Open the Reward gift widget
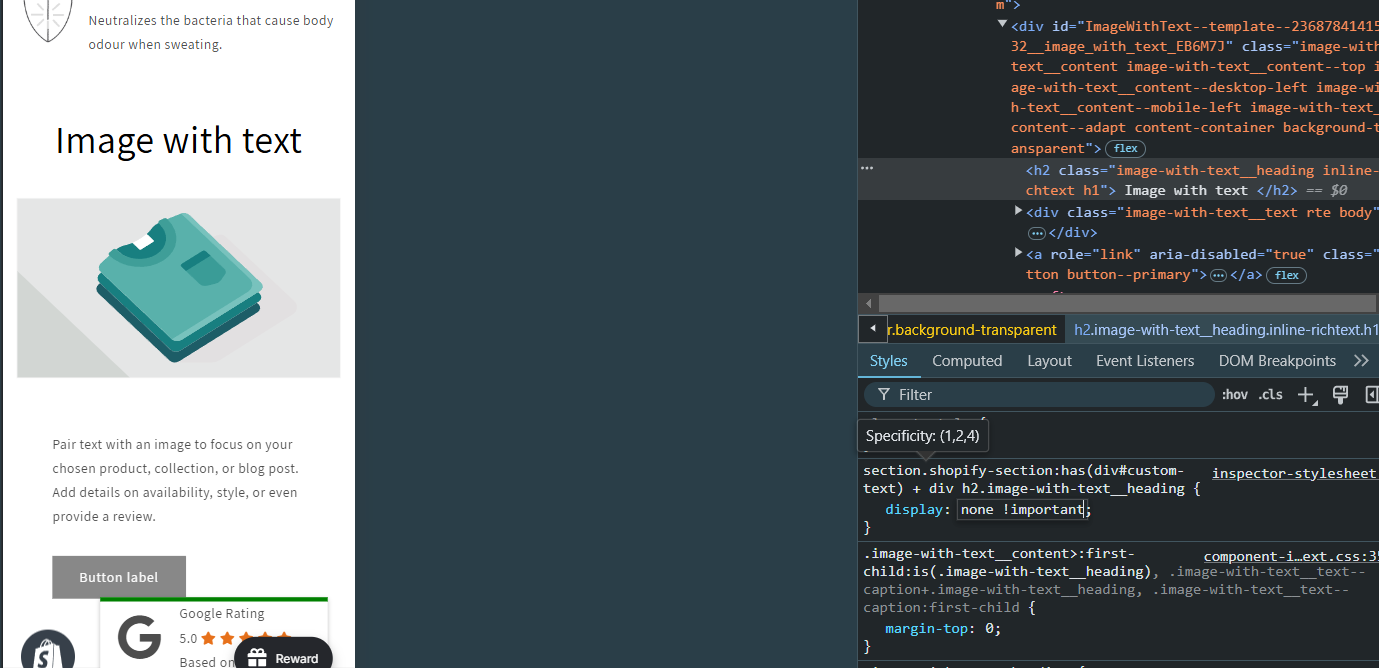Viewport: 1379px width, 668px height. (x=283, y=657)
